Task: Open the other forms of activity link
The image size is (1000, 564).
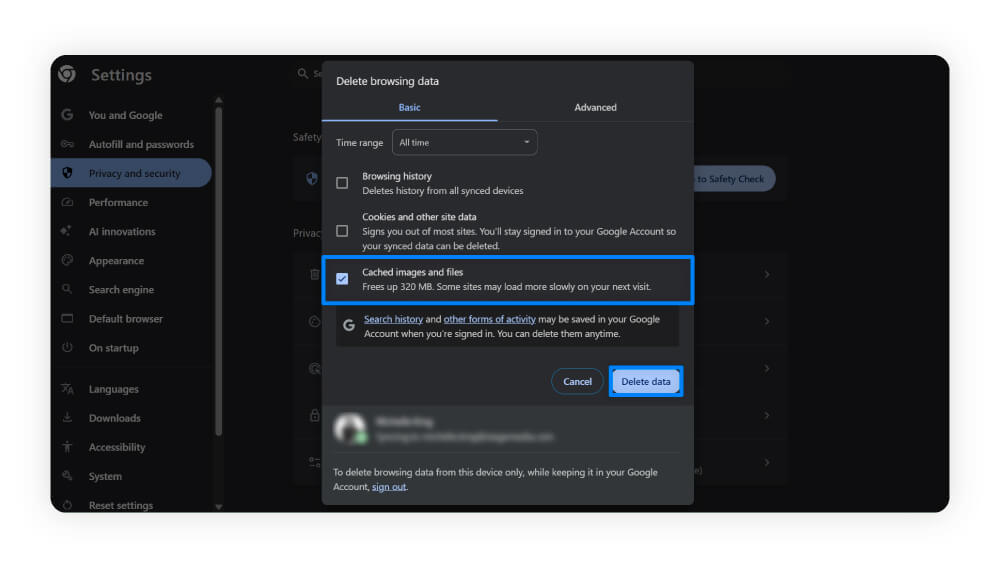Action: coord(489,319)
